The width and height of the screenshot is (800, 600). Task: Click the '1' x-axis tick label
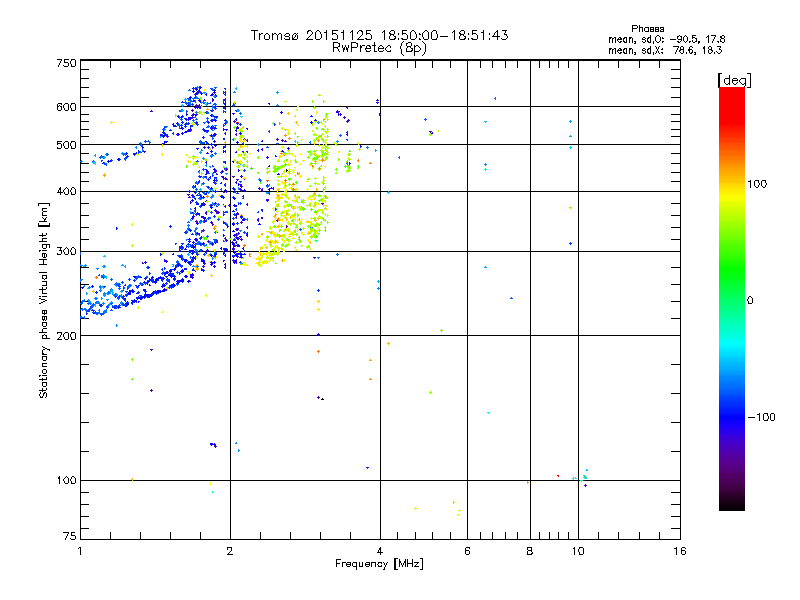[x=80, y=551]
